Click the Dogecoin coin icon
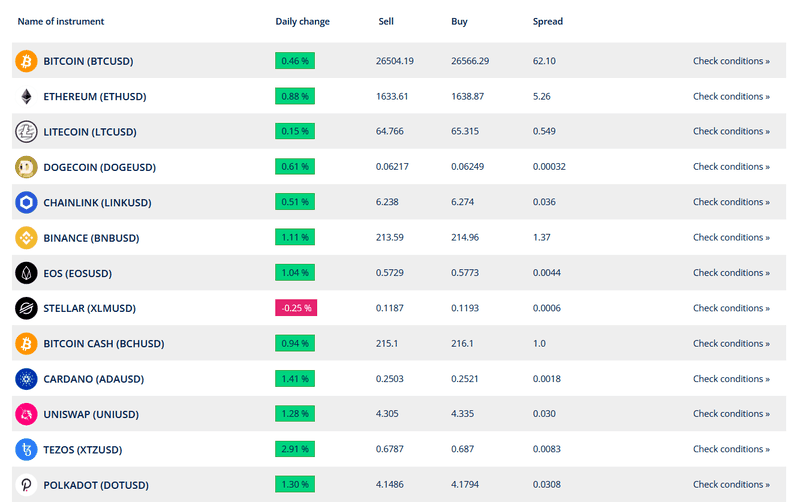This screenshot has width=800, height=502. pyautogui.click(x=26, y=167)
